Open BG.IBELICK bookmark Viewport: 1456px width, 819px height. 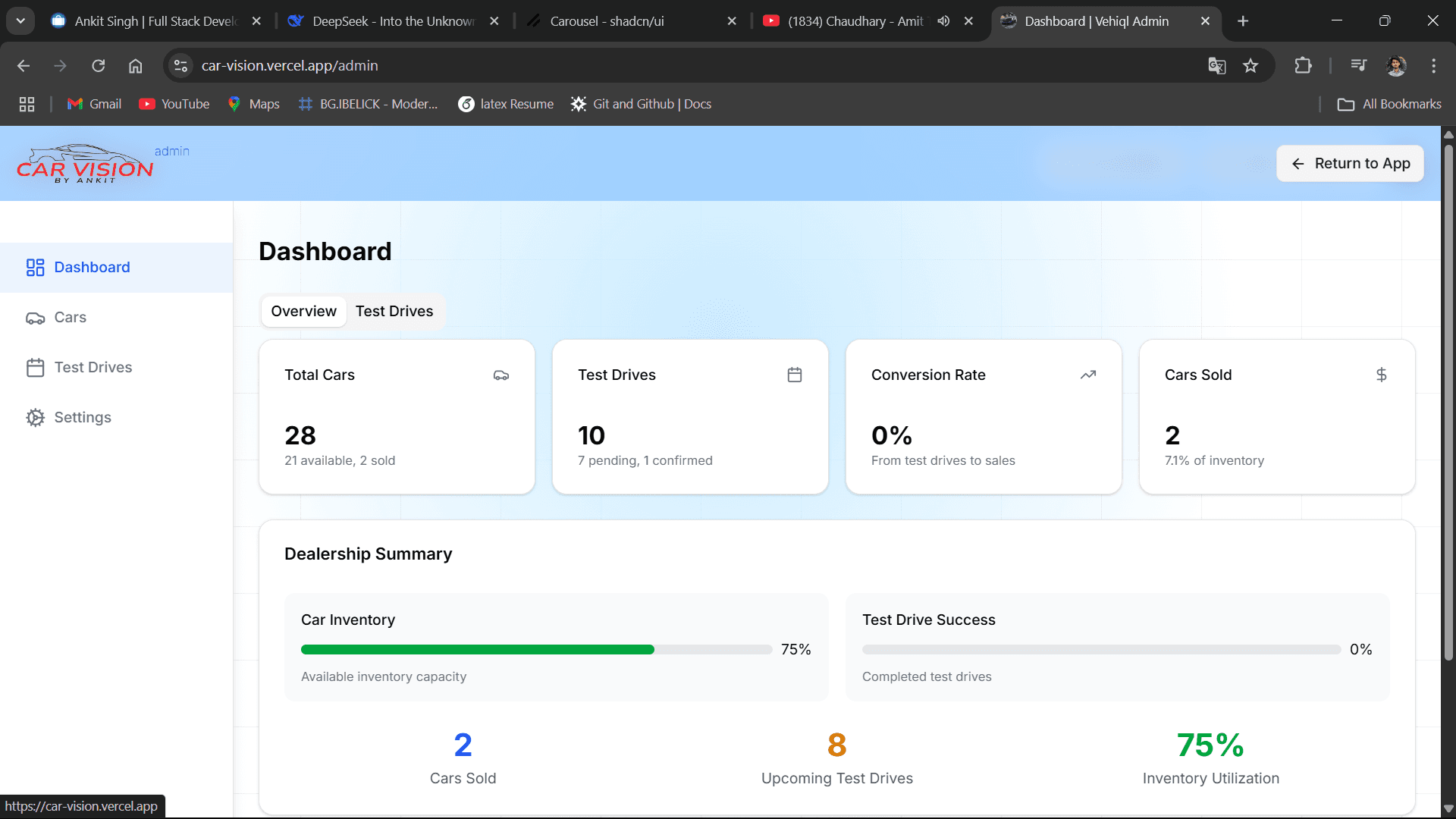point(369,104)
